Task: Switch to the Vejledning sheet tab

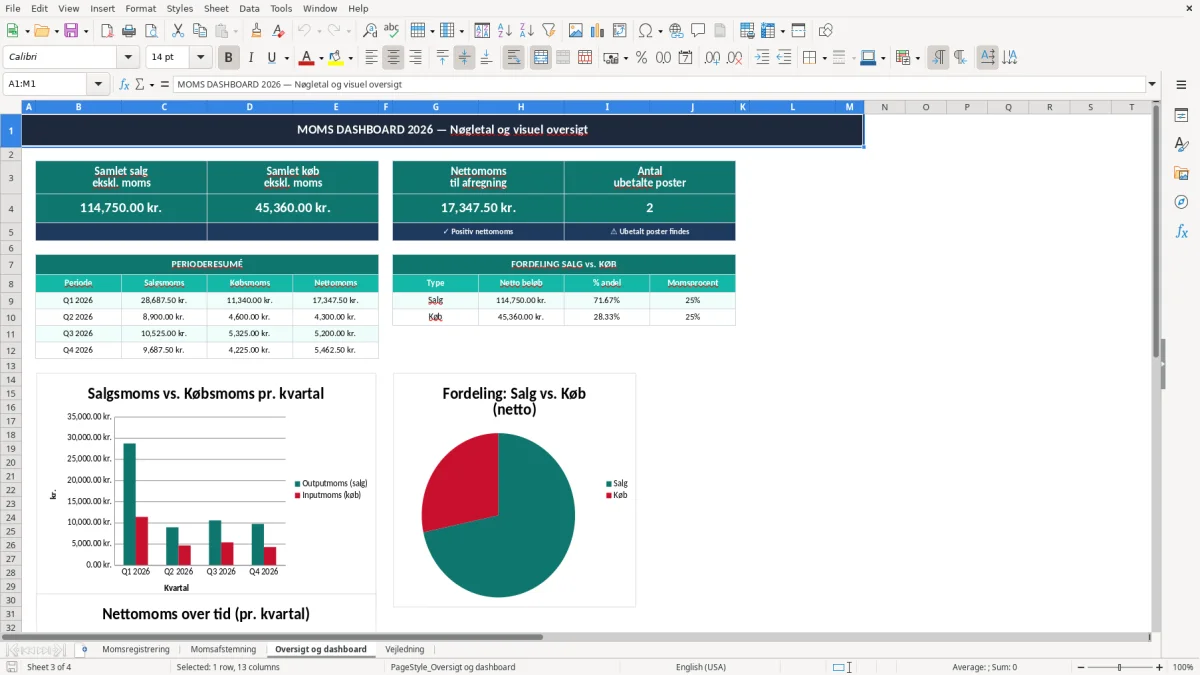Action: click(x=405, y=649)
